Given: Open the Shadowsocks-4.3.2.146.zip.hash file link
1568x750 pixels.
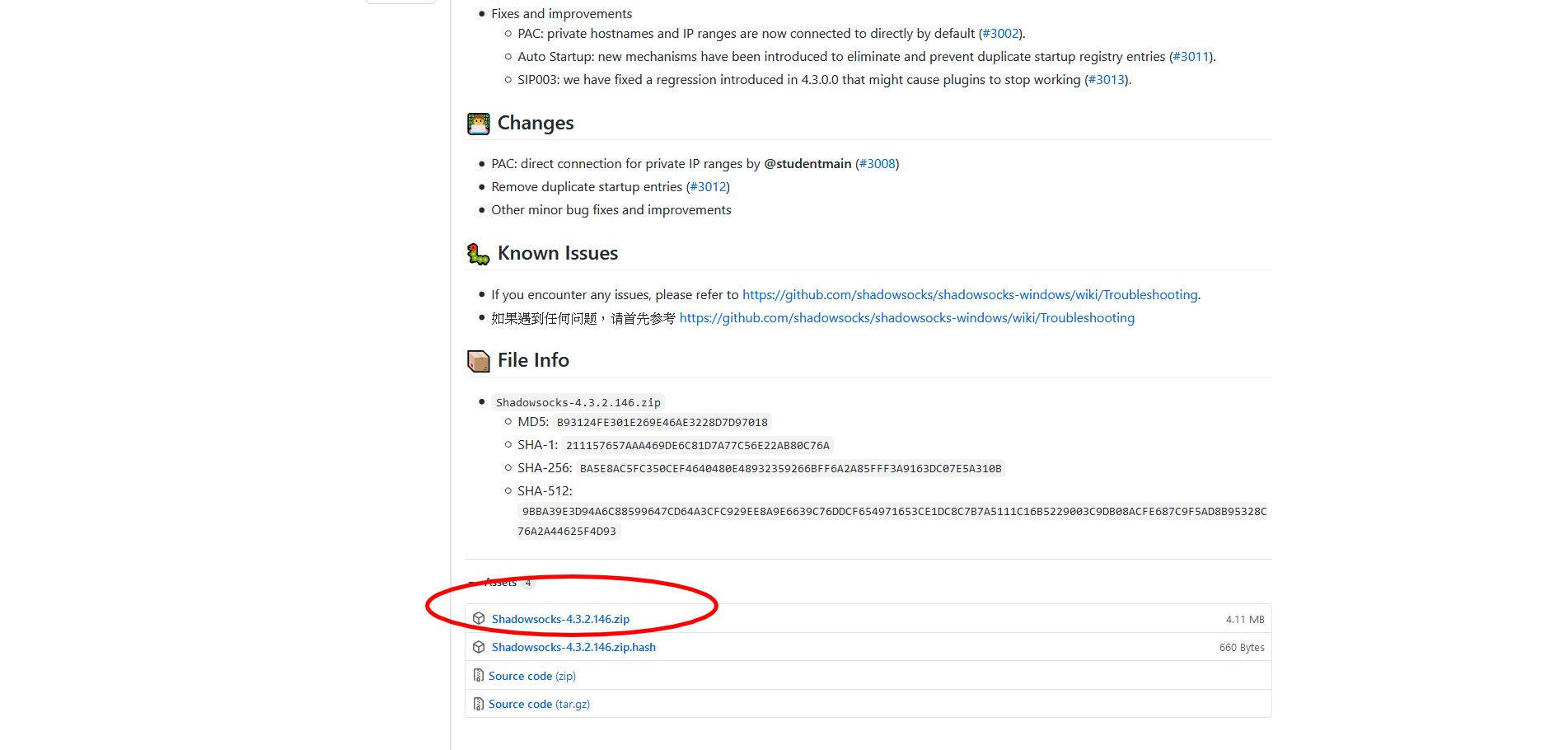Looking at the screenshot, I should coord(573,647).
